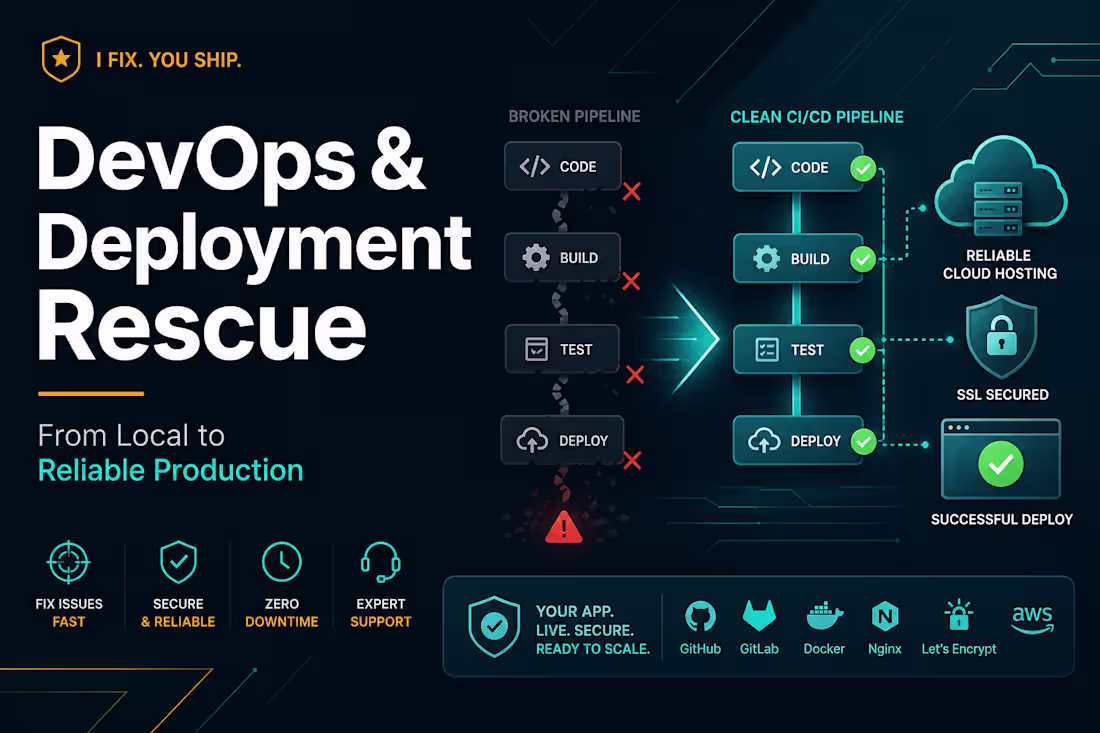The width and height of the screenshot is (1100, 733).
Task: Click the 'GitLab' text label
Action: (x=759, y=650)
